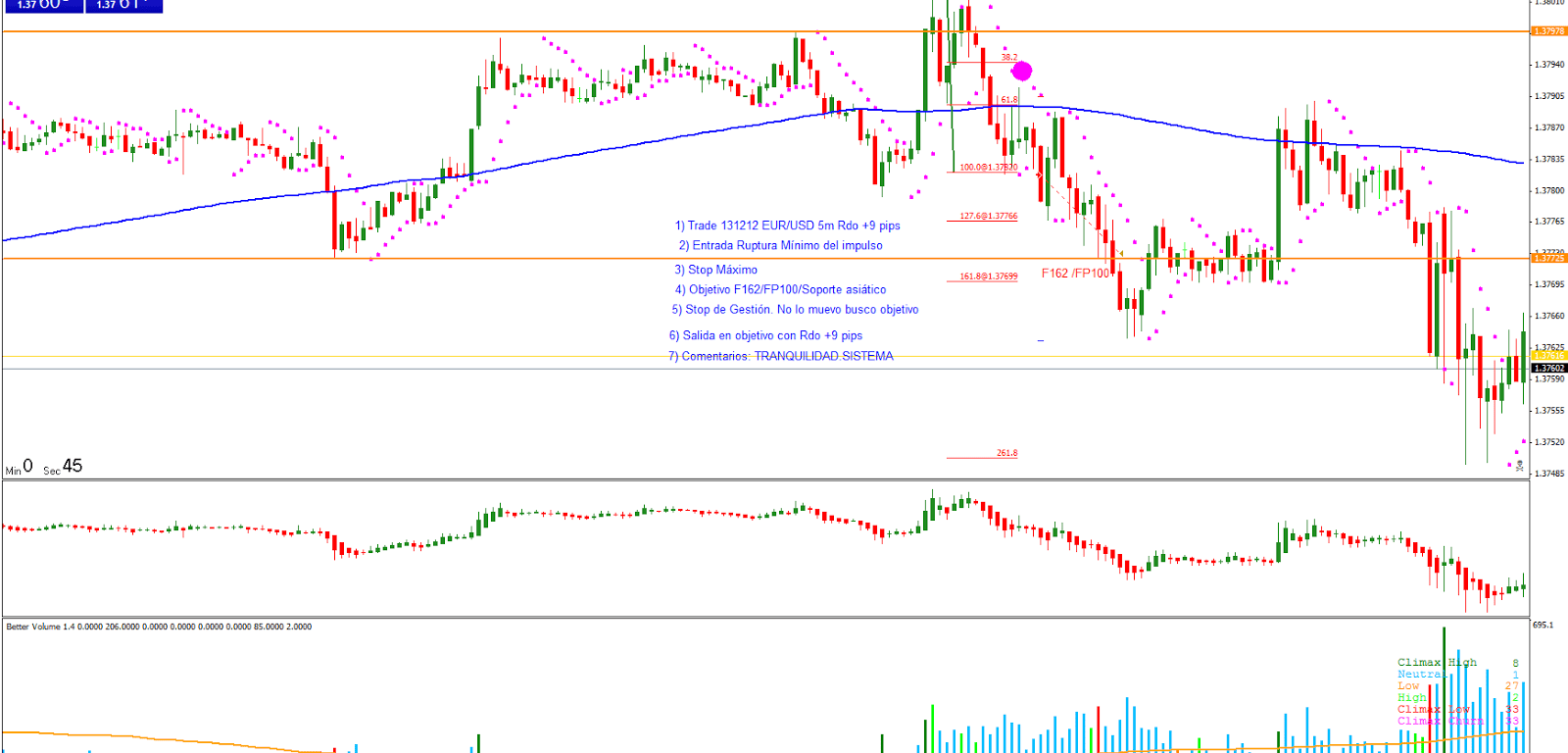Click the Fibonacci 127.6@1.37766 level label
The image size is (1568, 753).
point(988,216)
